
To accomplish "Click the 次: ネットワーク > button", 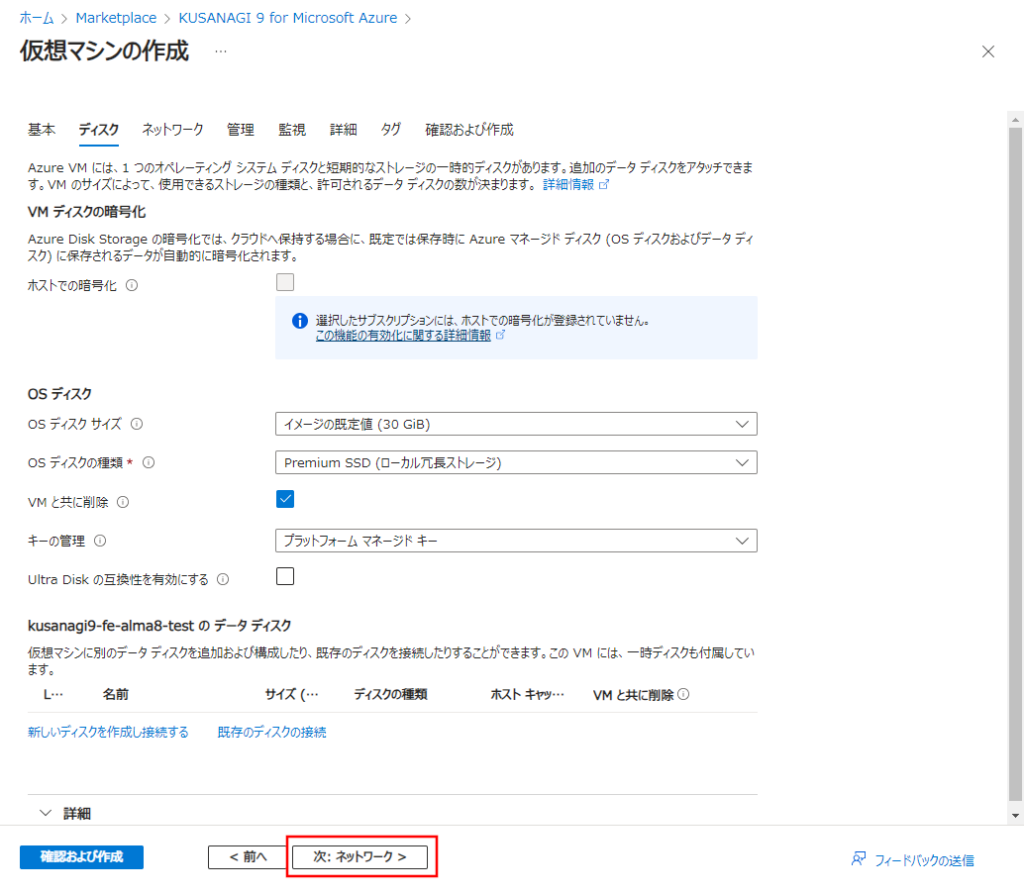I will click(x=360, y=857).
